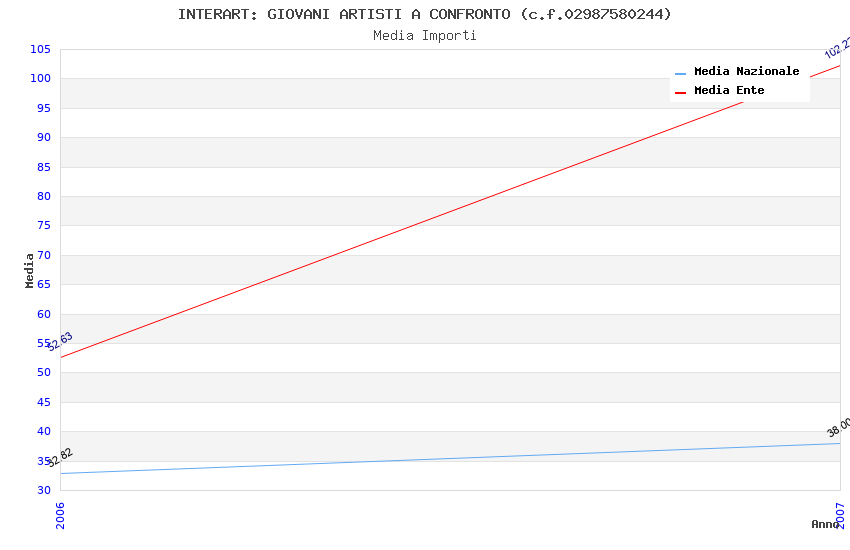Screen dimensions: 850x550
Task: Click the 85 y-axis tick label
Action: [x=44, y=167]
